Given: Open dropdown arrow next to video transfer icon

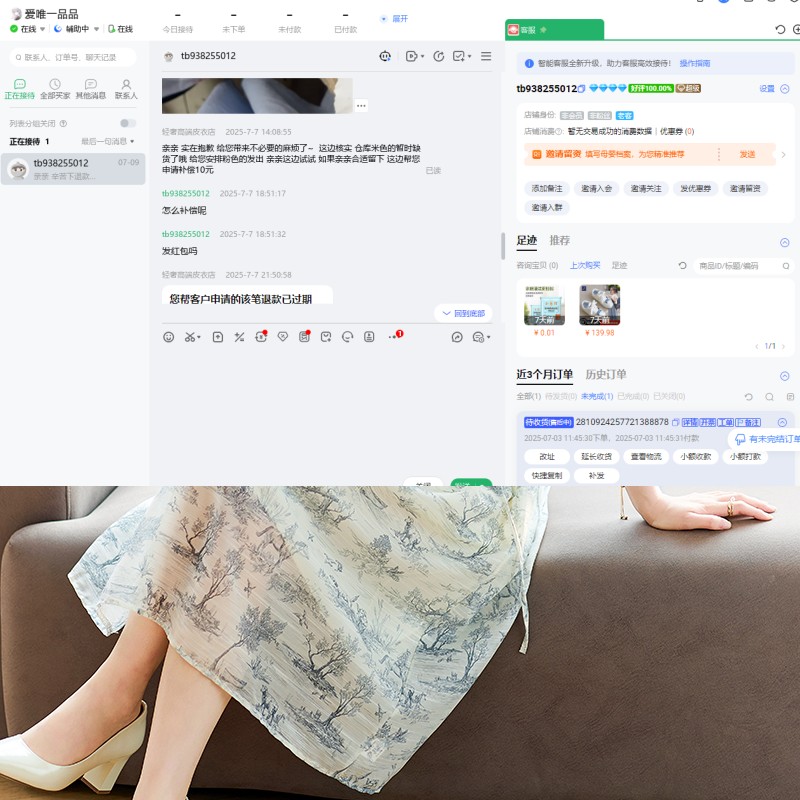Looking at the screenshot, I should (x=422, y=56).
